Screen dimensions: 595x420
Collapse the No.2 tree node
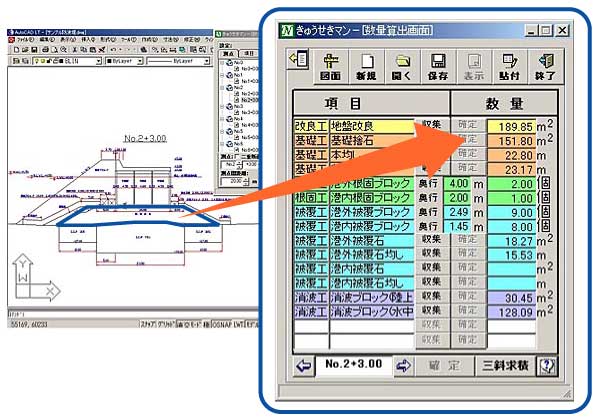click(223, 88)
